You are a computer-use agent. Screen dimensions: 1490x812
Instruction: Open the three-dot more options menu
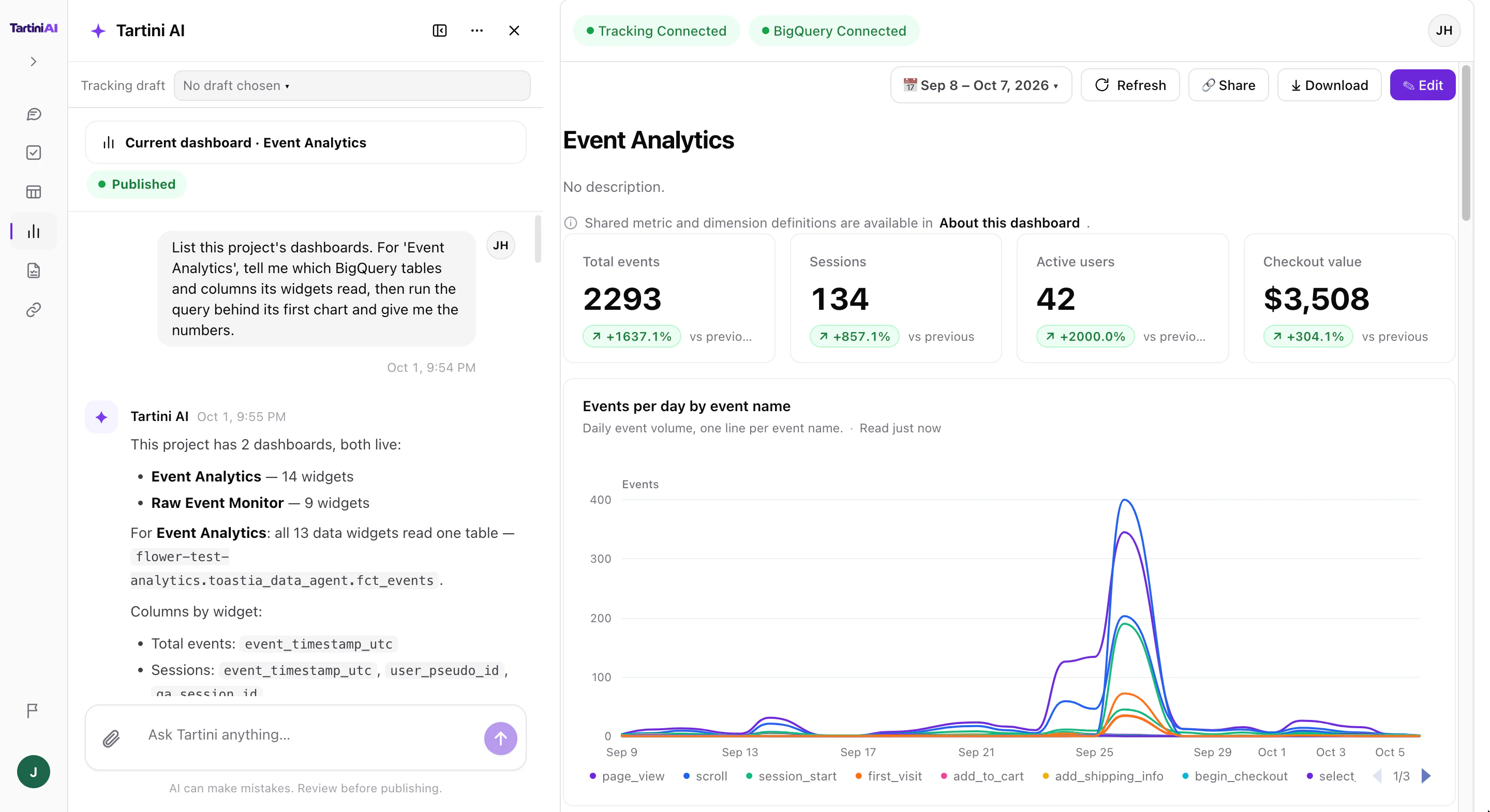(477, 30)
